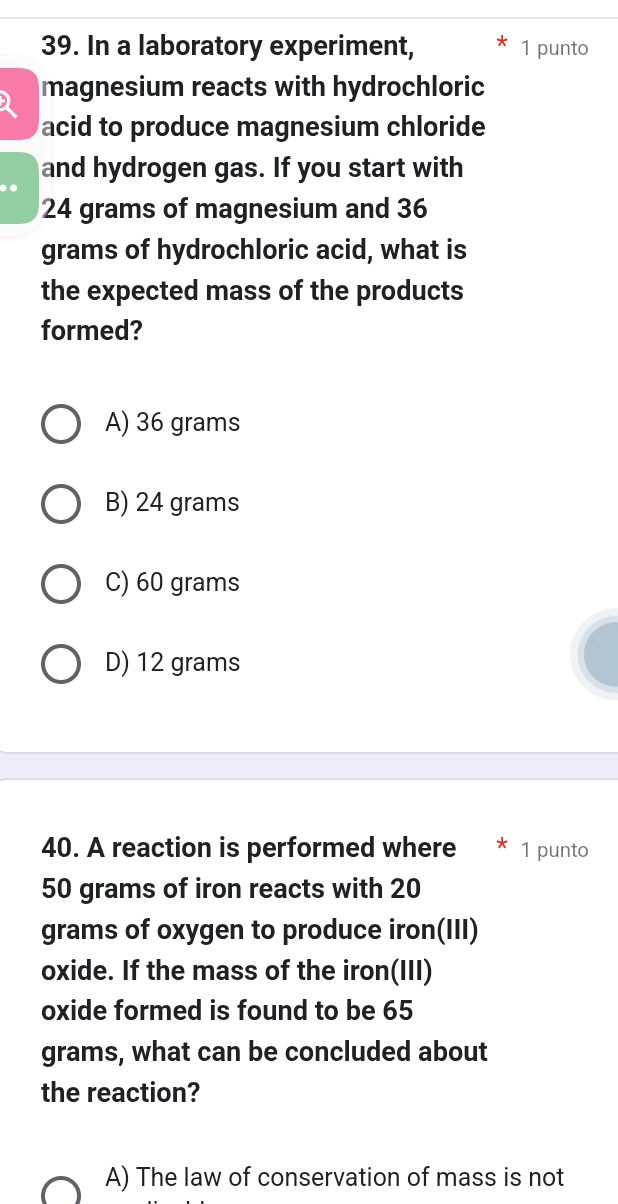This screenshot has height=1204, width=618.
Task: Click the divider bar between the questions
Action: 309,766
